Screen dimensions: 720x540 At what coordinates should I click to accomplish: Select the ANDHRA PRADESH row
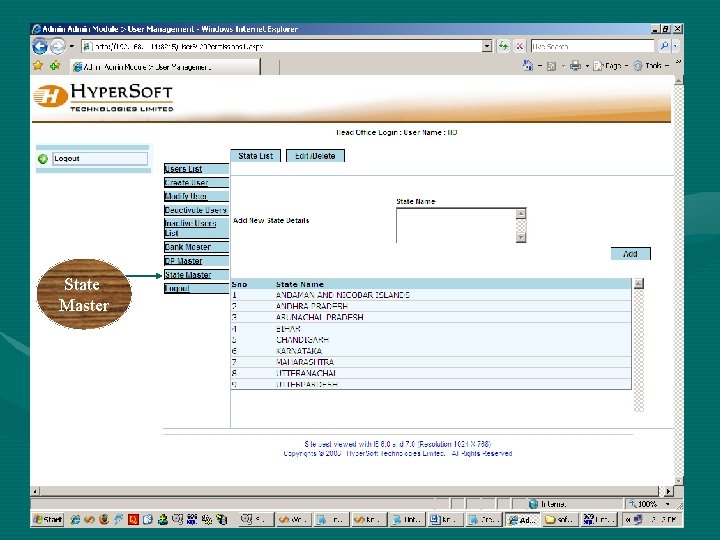coord(431,306)
